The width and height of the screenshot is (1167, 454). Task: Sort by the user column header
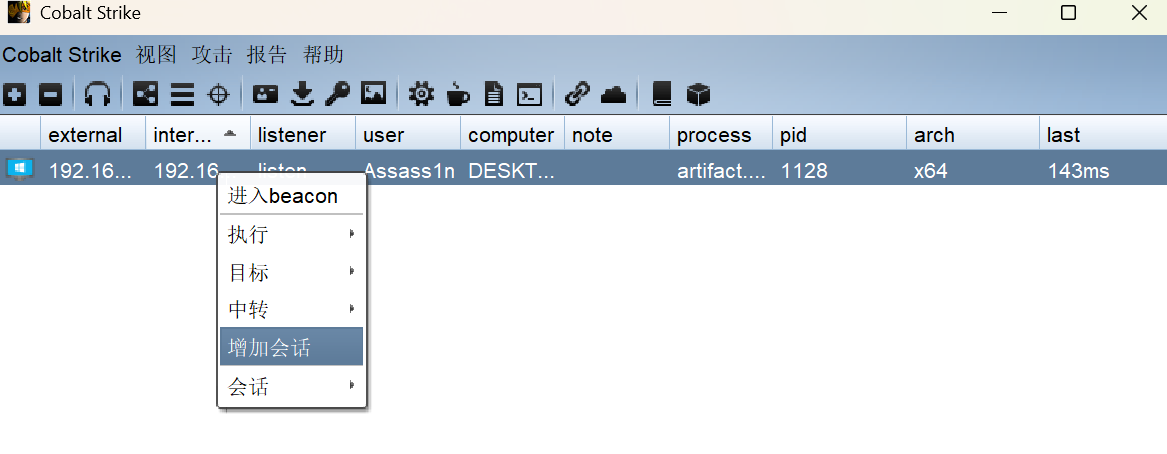(408, 135)
